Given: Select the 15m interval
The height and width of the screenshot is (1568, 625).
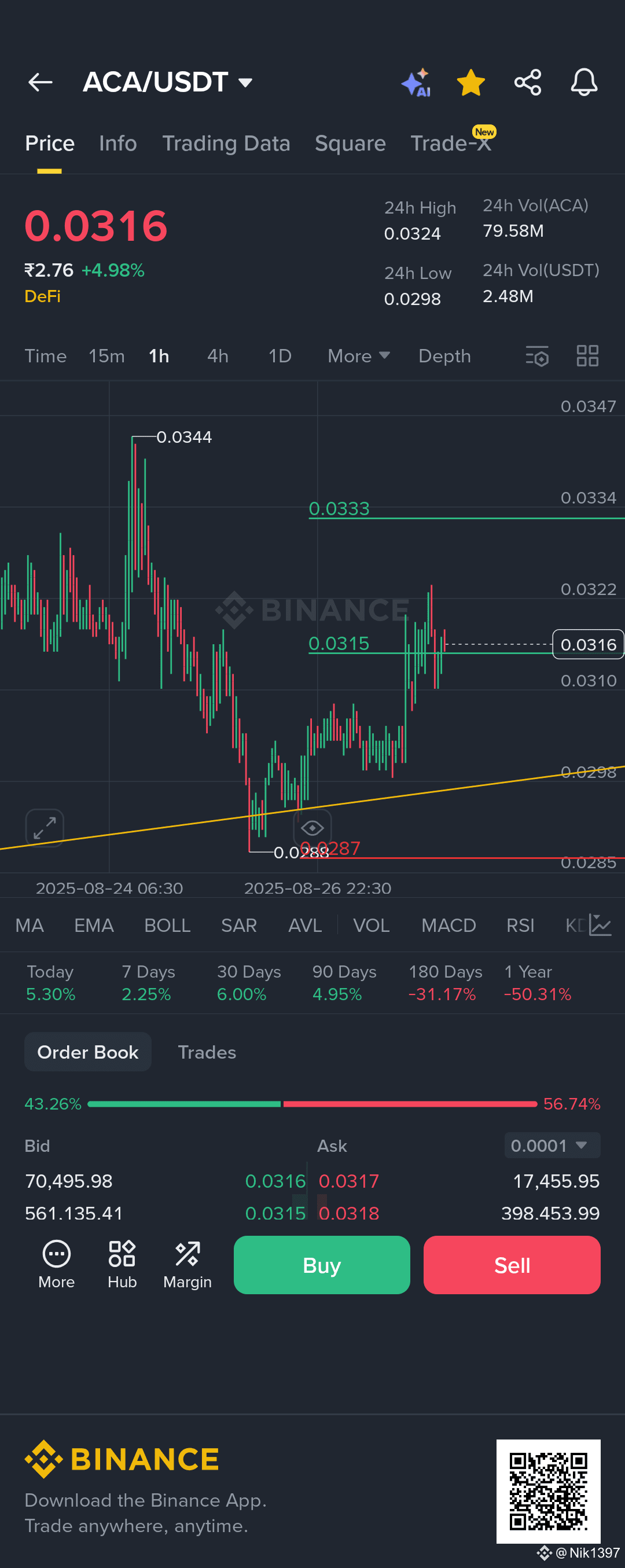Looking at the screenshot, I should 106,356.
